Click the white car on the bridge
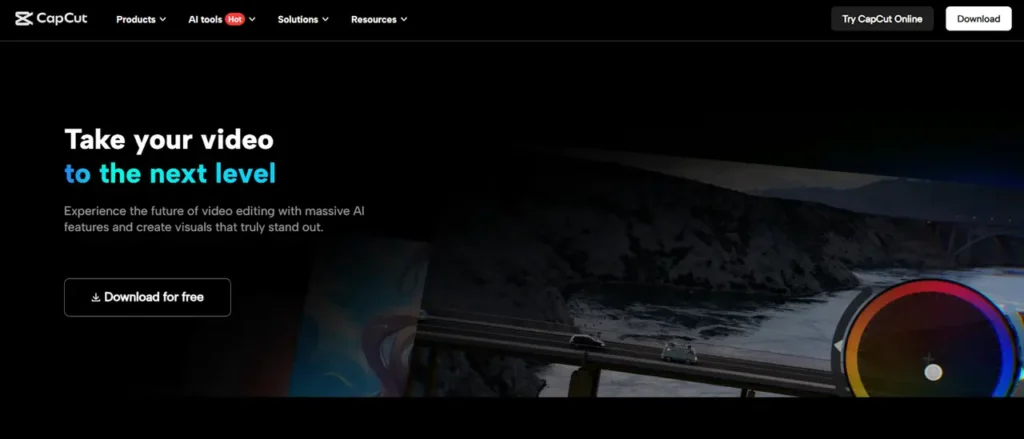Image resolution: width=1024 pixels, height=439 pixels. coord(678,352)
